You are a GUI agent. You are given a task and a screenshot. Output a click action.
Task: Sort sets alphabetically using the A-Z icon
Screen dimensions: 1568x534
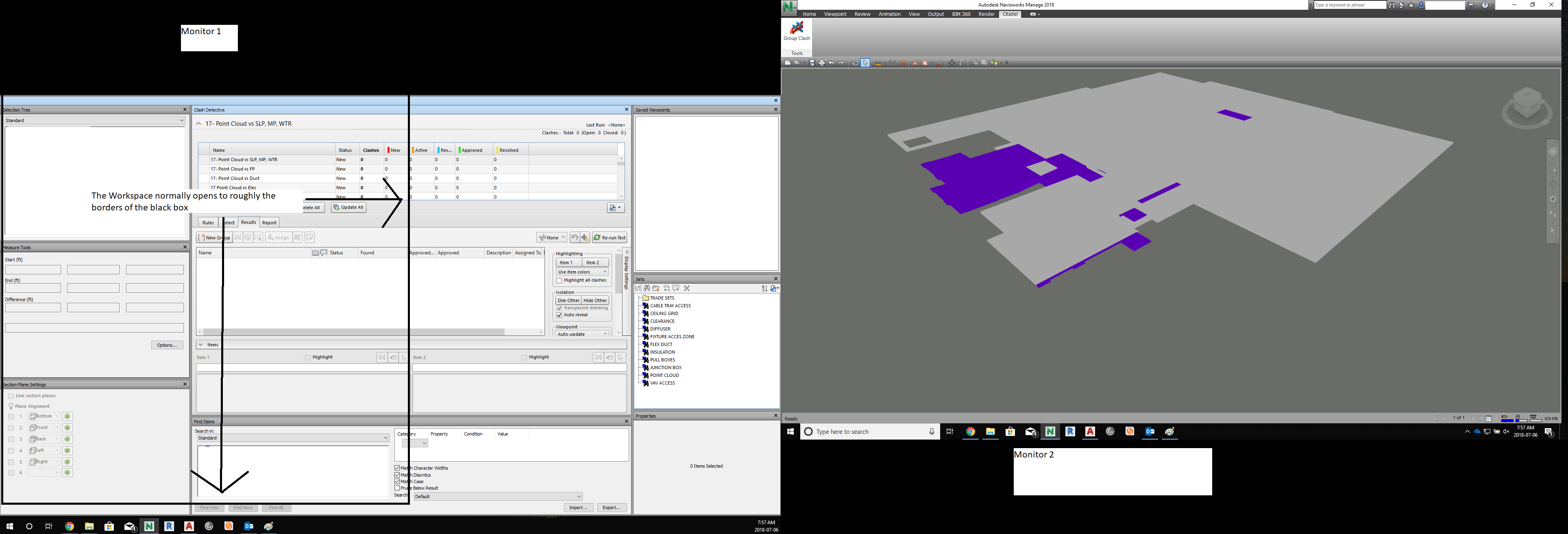[x=765, y=288]
